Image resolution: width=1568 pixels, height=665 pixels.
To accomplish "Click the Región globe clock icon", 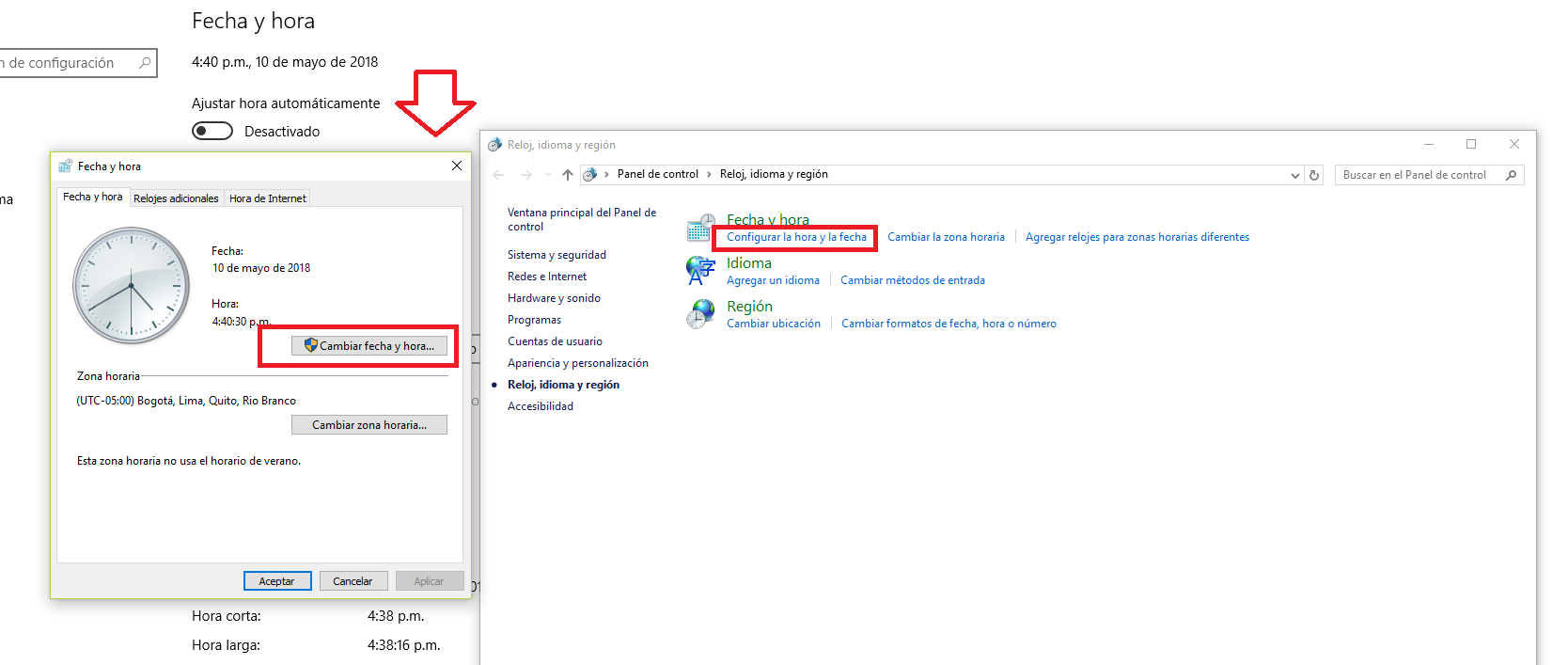I will 699,314.
